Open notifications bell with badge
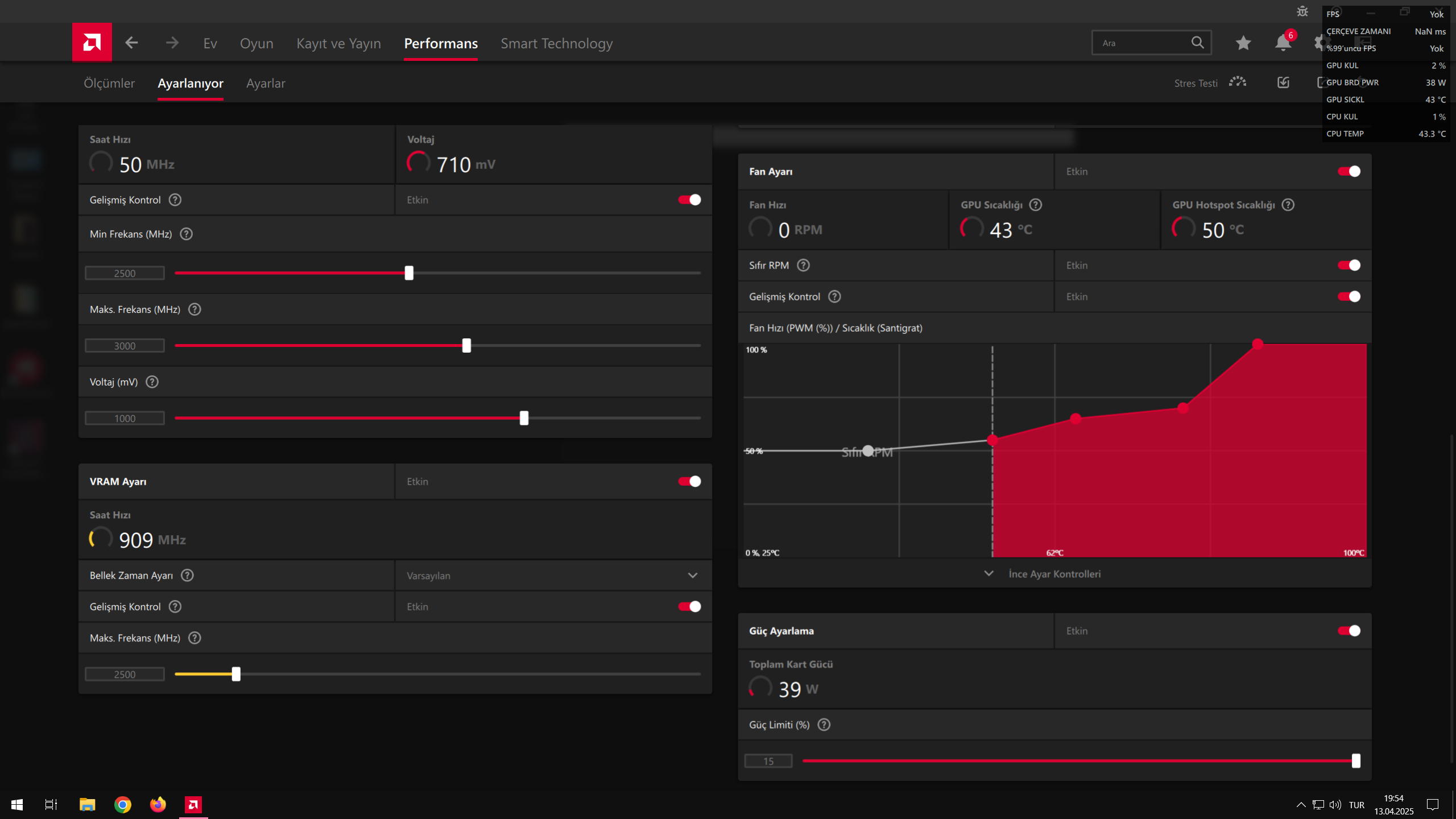 (1283, 43)
